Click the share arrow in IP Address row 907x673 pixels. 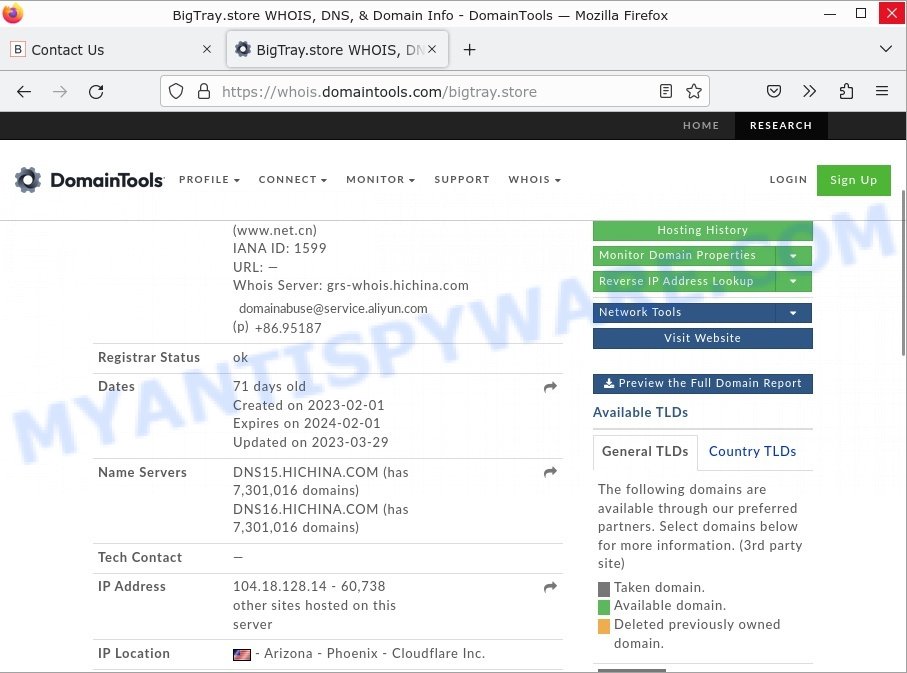550,587
